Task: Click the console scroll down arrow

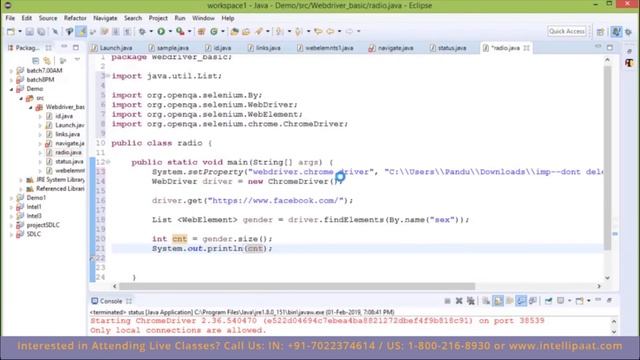Action: pos(613,331)
